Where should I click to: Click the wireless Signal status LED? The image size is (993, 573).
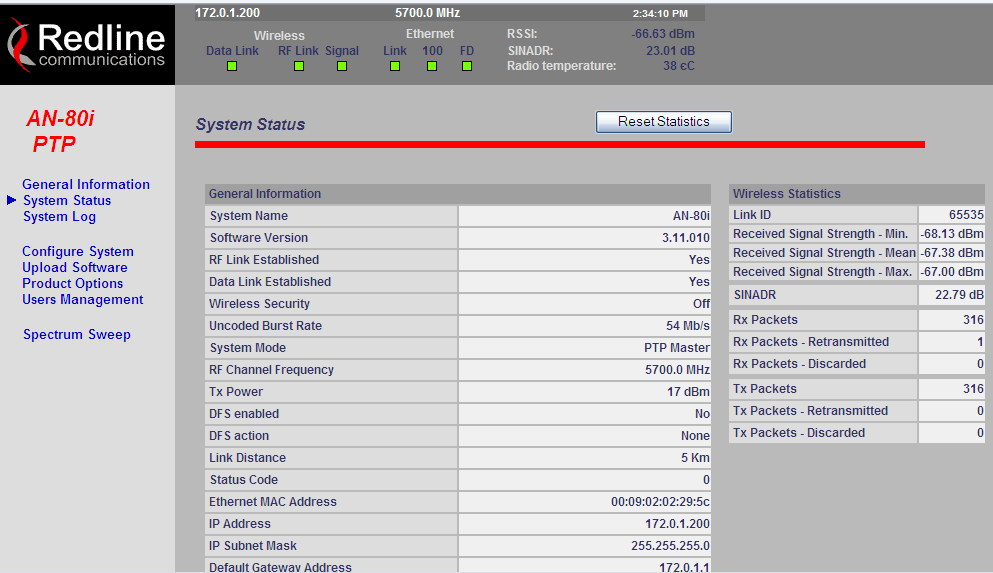point(342,66)
